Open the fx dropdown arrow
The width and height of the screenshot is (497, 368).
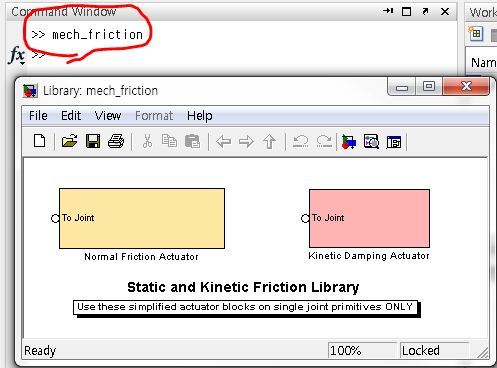click(x=22, y=63)
